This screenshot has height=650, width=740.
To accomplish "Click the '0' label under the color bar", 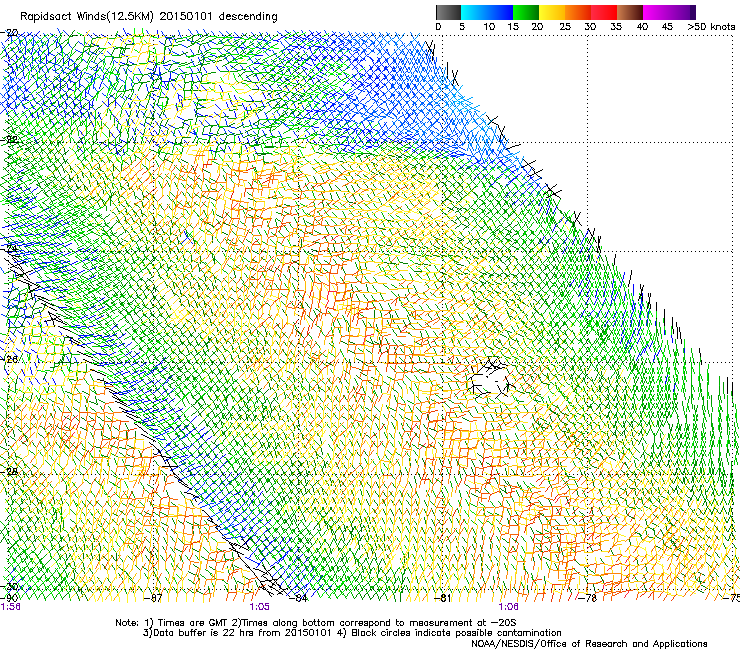I will [438, 26].
